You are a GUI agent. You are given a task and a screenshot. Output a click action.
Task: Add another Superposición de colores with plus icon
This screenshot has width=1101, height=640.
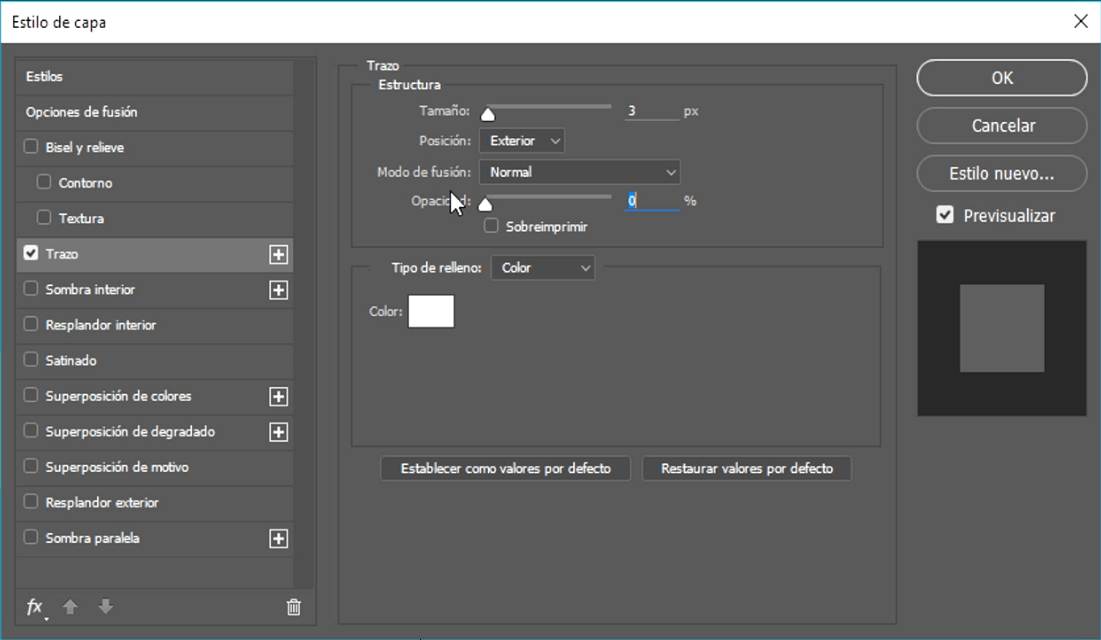point(279,397)
